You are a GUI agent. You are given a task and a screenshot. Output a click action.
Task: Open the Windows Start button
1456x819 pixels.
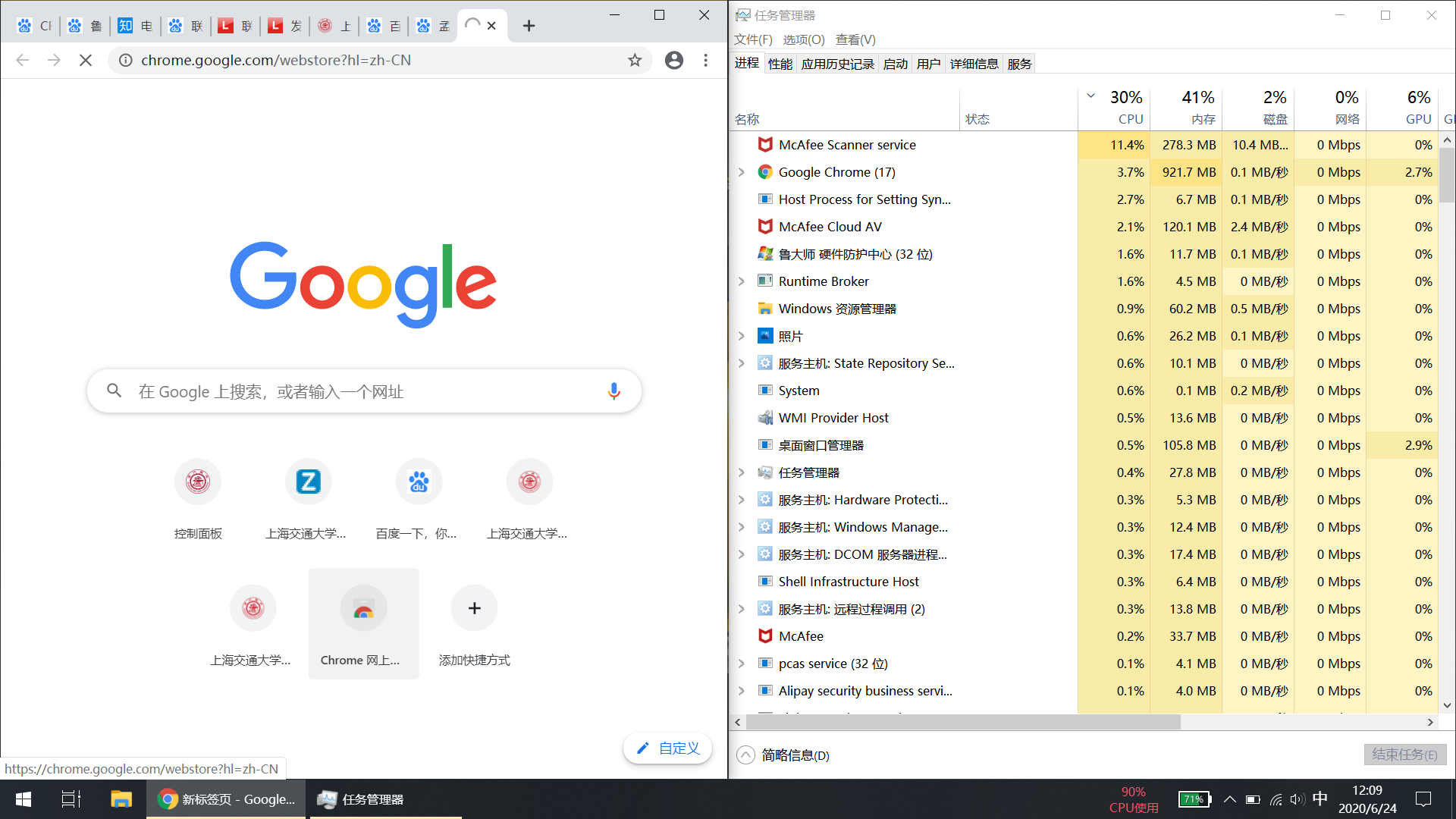click(24, 799)
